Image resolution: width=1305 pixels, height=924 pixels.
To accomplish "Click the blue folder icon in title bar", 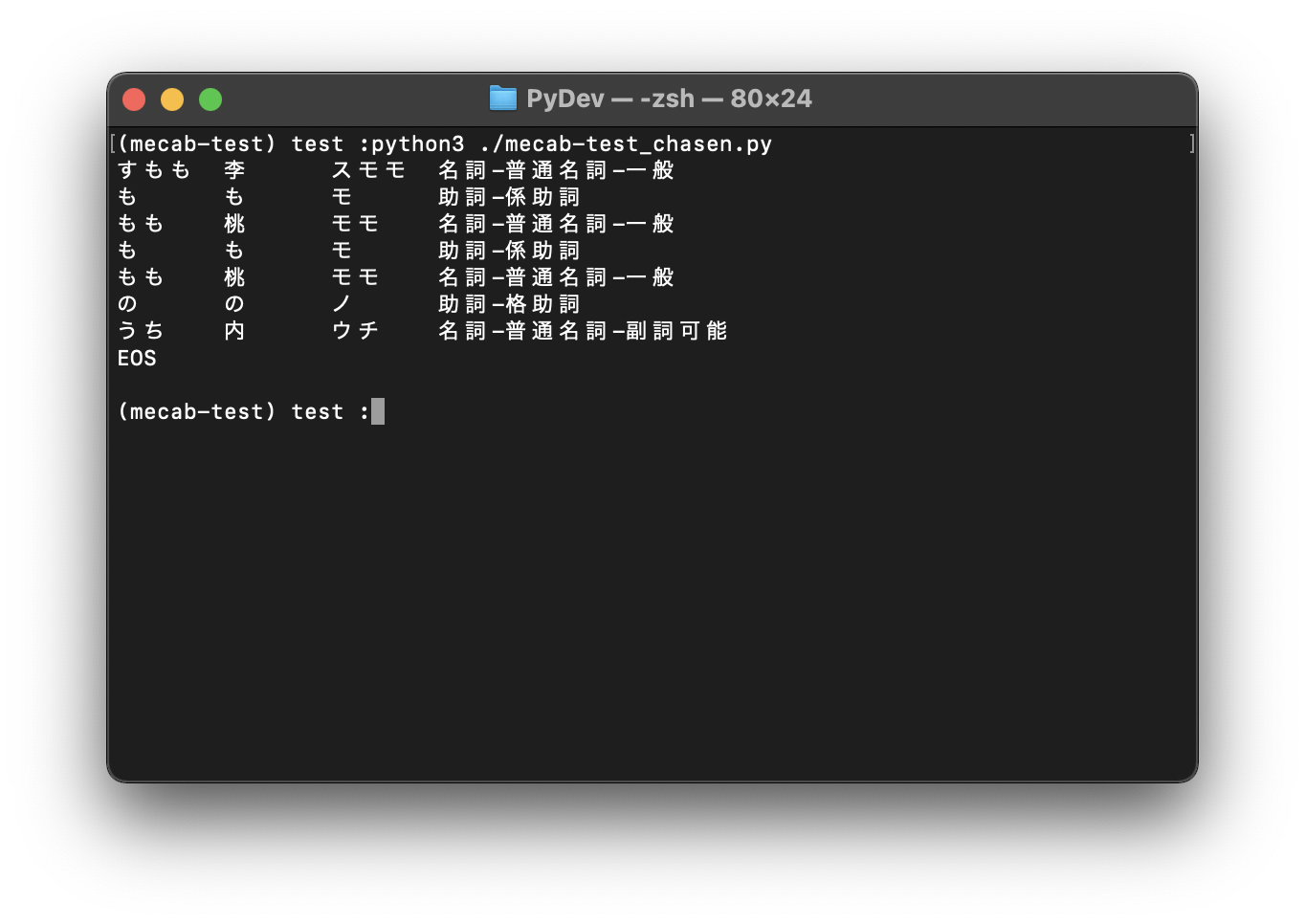I will click(502, 99).
